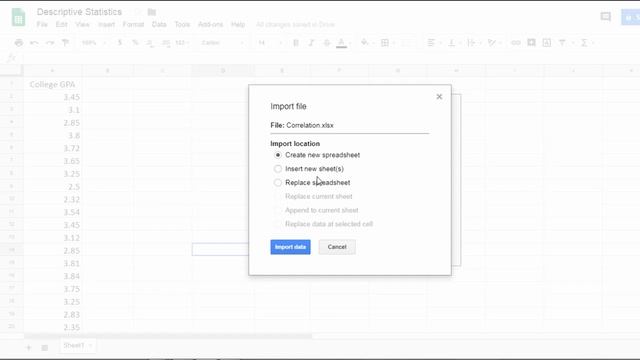Click the Print icon in the toolbar
Screen dimensions: 640x360
coord(19,42)
